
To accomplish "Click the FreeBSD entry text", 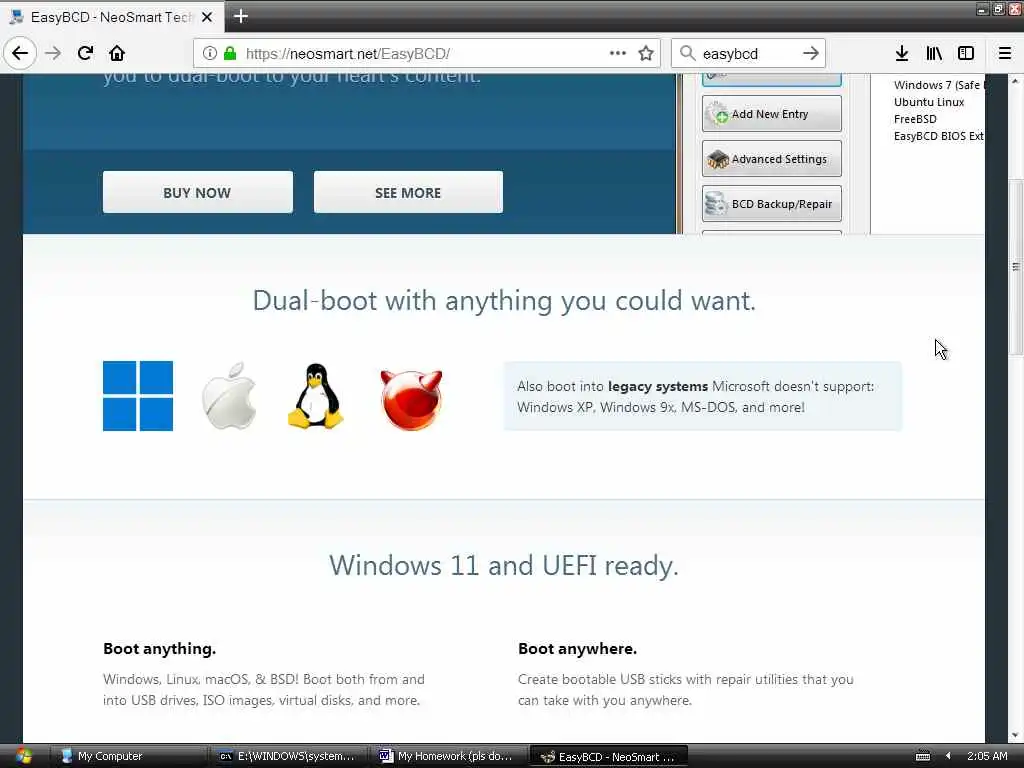I will 915,119.
